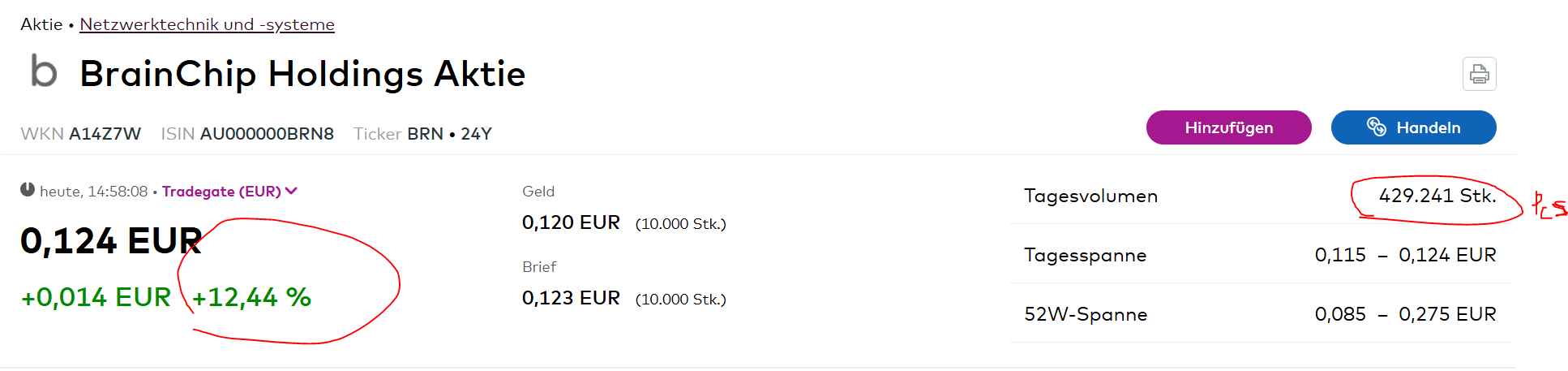Click the +0,014 EUR change value
1568x371 pixels.
pyautogui.click(x=96, y=297)
